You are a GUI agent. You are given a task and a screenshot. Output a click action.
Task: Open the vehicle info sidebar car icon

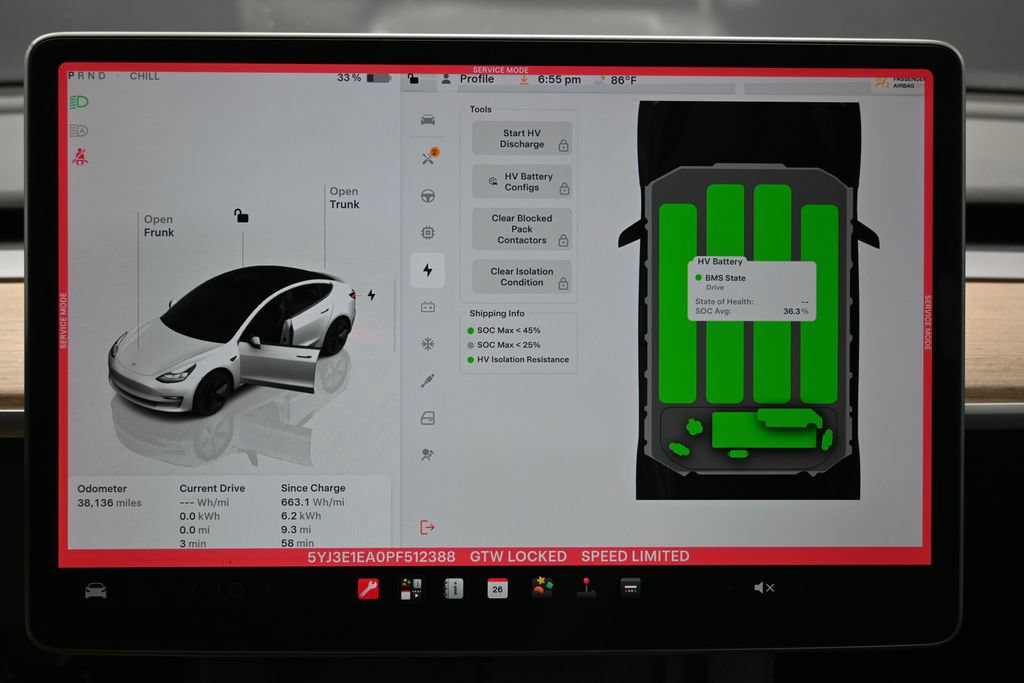(x=428, y=120)
